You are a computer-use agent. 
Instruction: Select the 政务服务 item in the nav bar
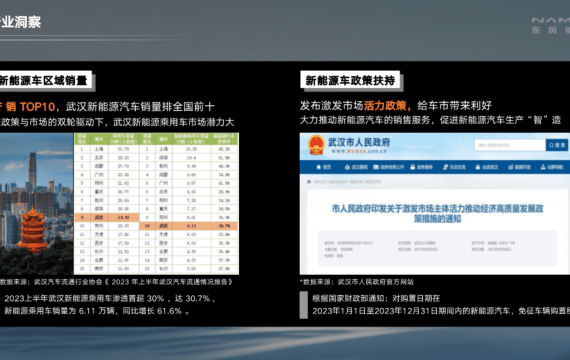coord(422,167)
